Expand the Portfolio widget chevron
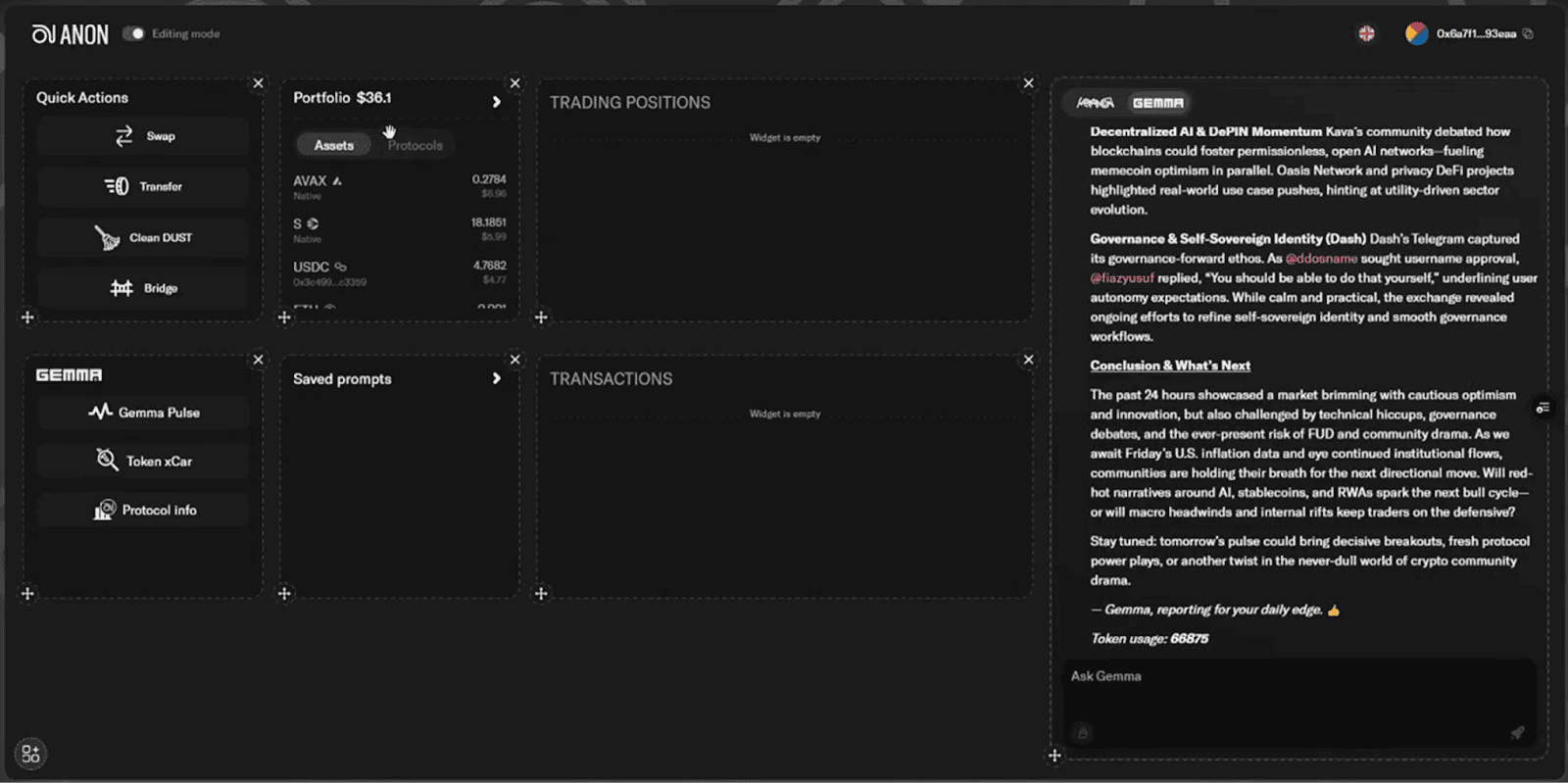This screenshot has width=1568, height=783. click(x=497, y=102)
